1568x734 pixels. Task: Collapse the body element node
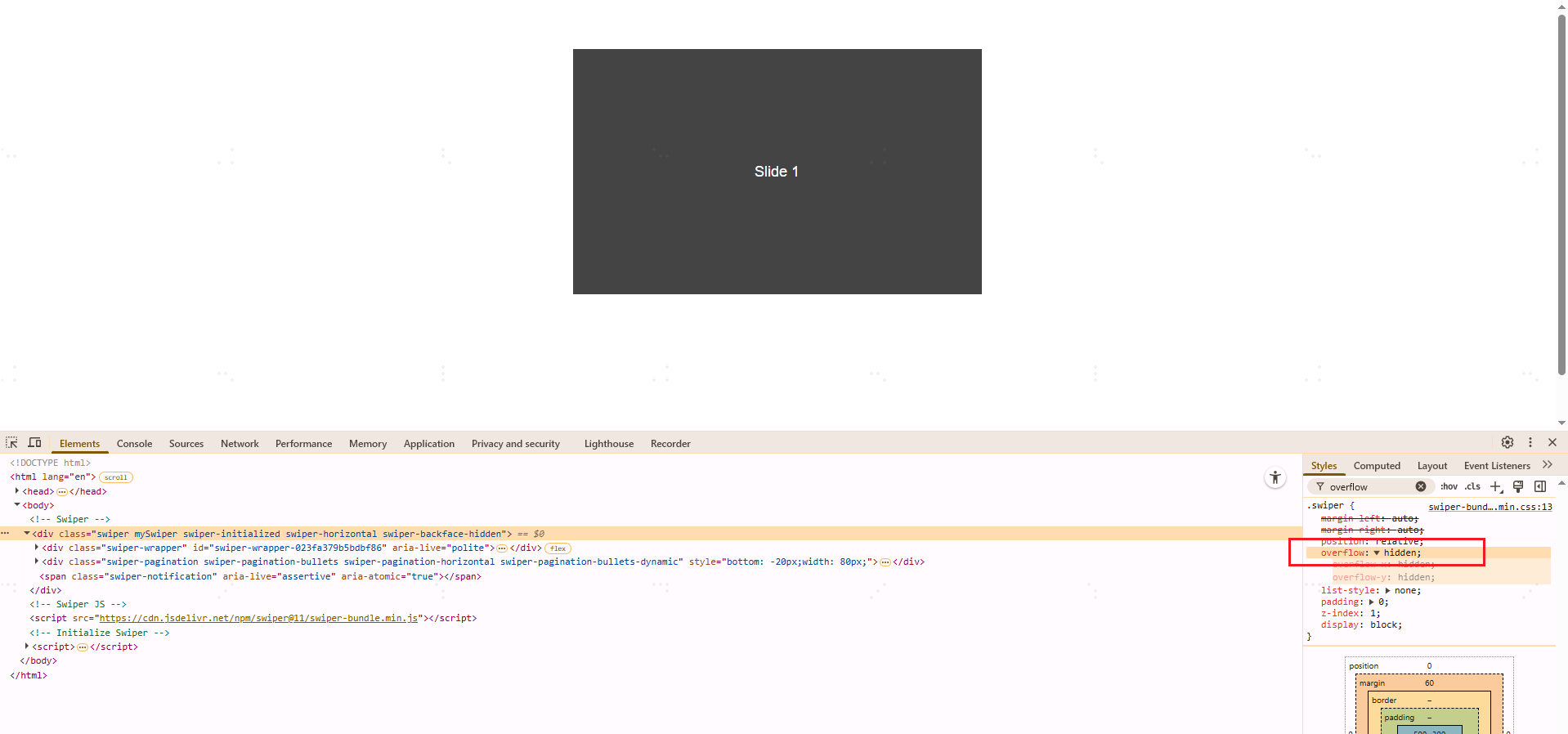coord(17,505)
